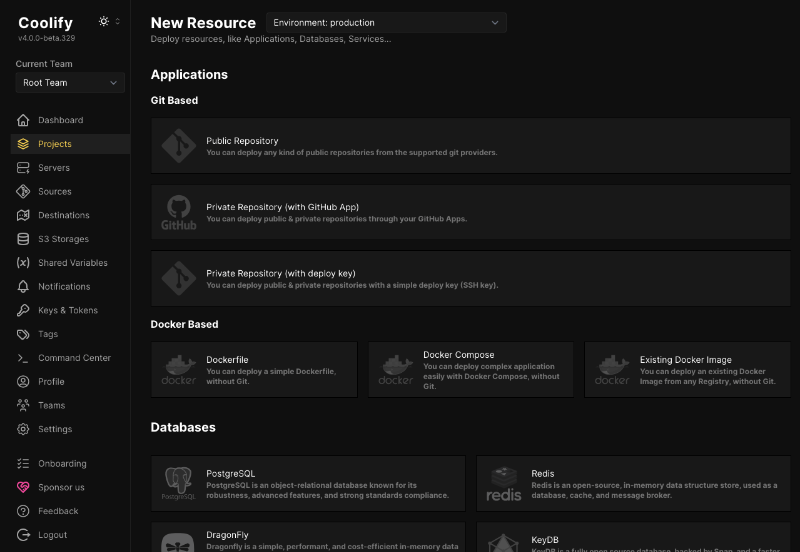
Task: Choose the Redis database card
Action: [x=633, y=484]
